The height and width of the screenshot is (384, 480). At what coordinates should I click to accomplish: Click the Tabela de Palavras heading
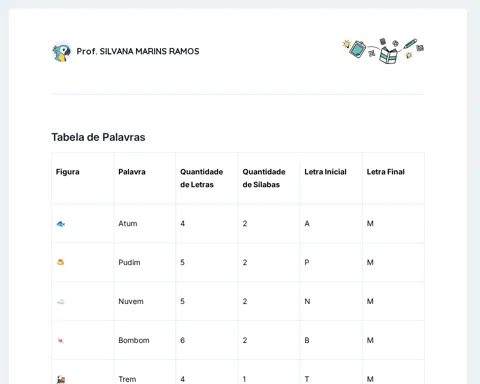pyautogui.click(x=98, y=137)
